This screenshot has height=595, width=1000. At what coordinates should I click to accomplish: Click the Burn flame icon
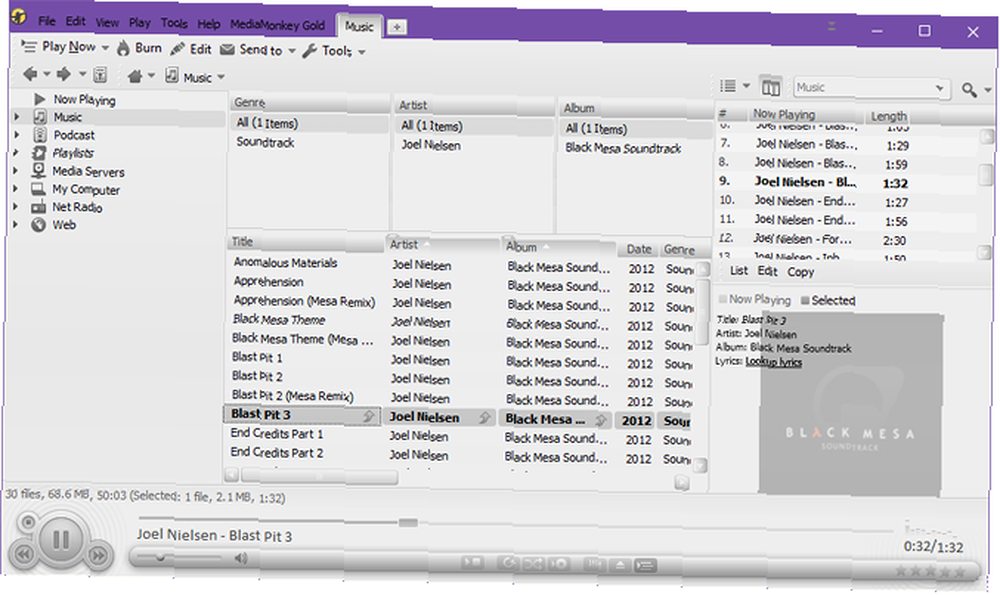123,48
